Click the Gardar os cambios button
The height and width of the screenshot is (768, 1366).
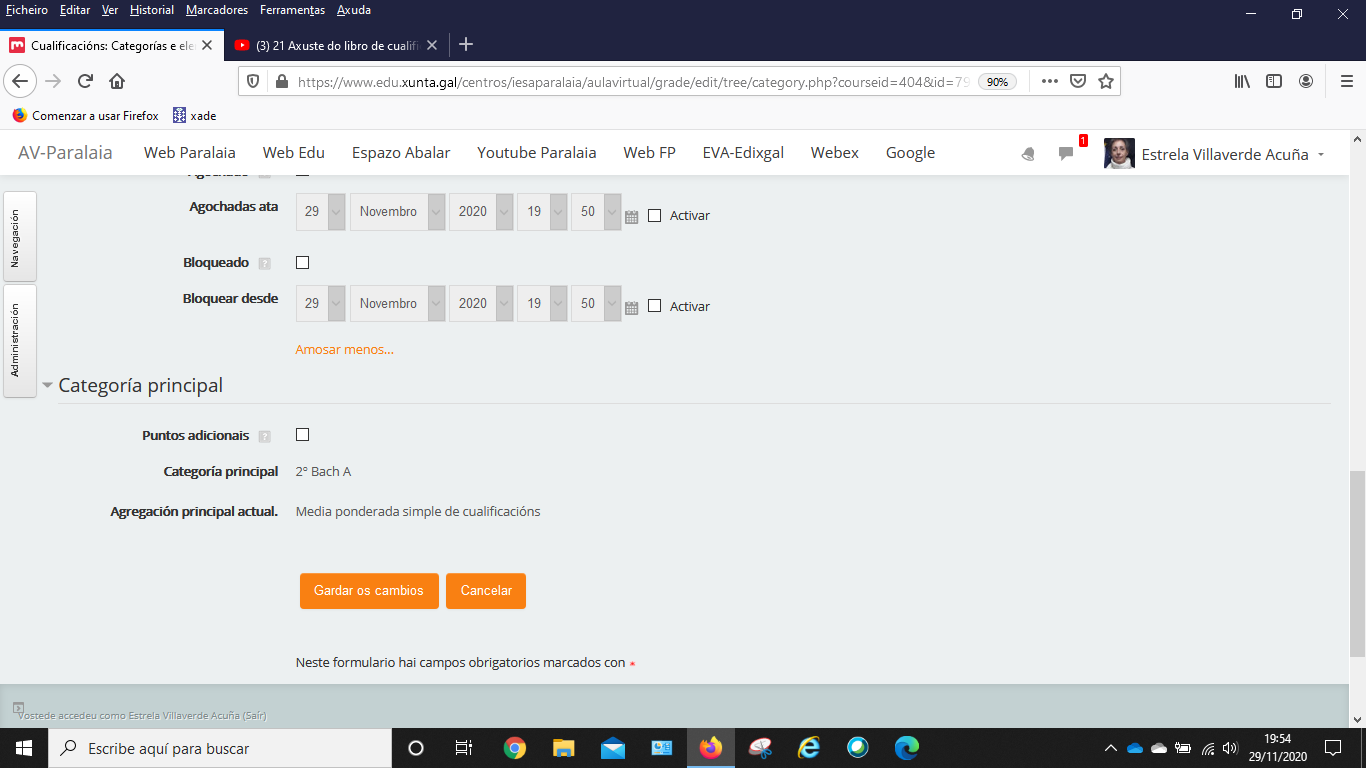point(368,591)
